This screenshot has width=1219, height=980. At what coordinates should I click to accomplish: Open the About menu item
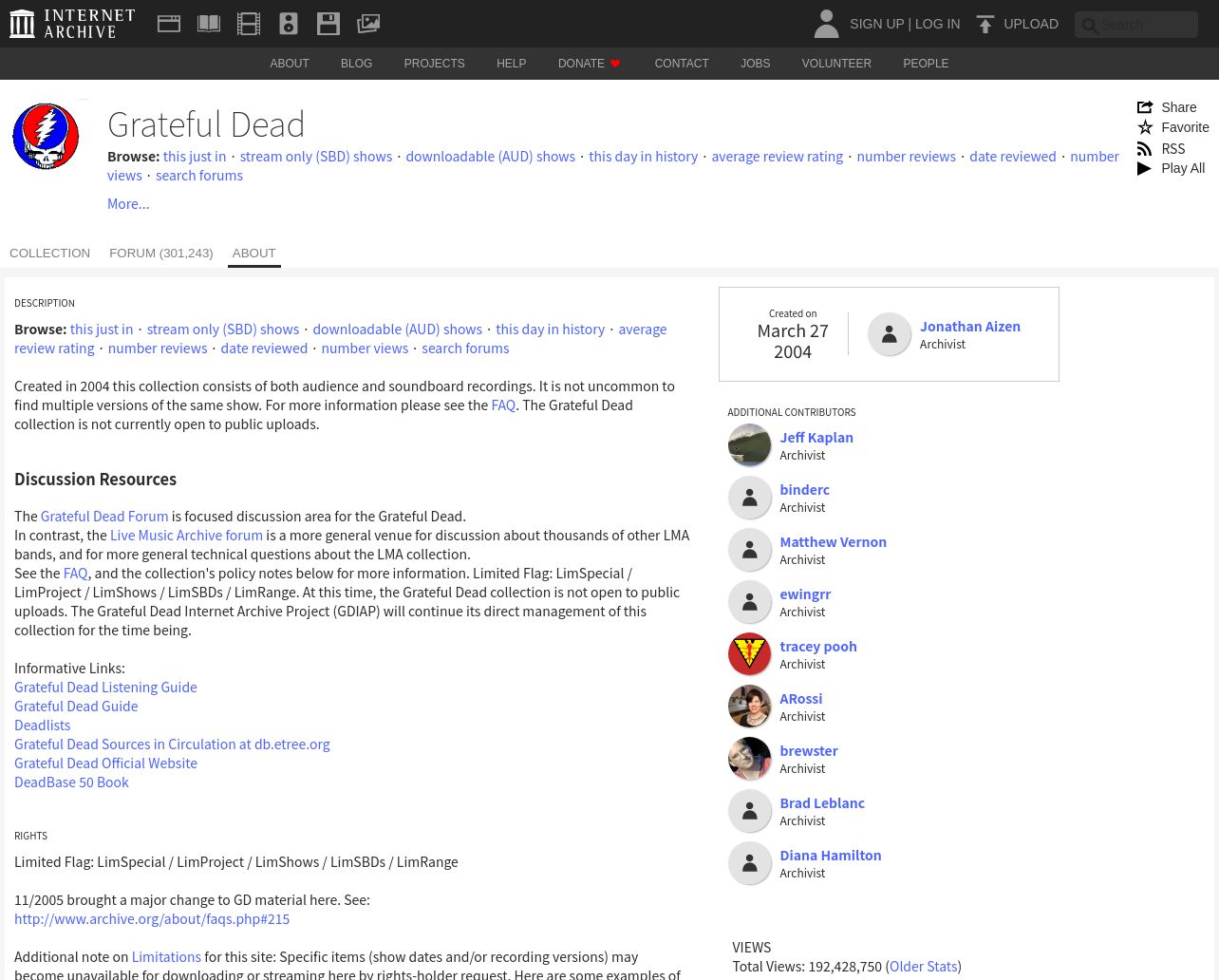tap(290, 64)
